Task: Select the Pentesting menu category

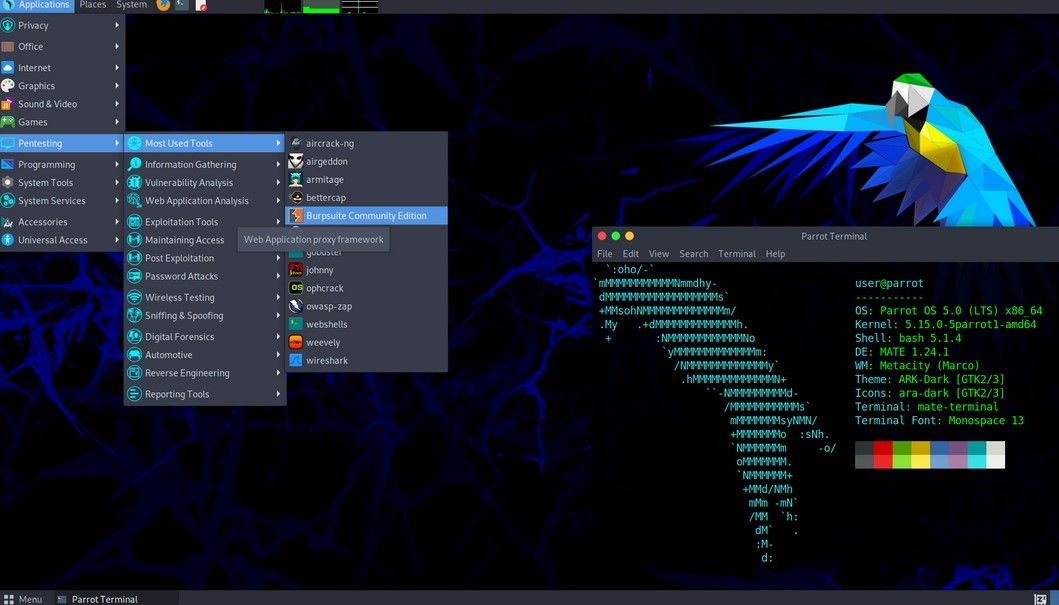Action: [63, 143]
